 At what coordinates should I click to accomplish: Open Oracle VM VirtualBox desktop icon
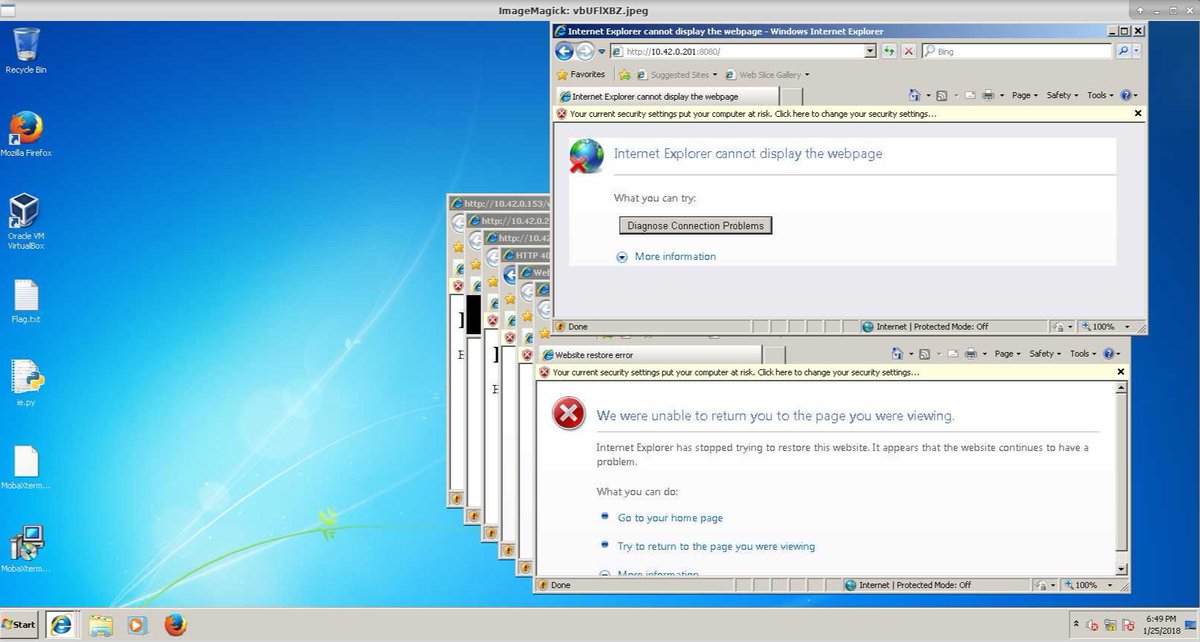(26, 221)
